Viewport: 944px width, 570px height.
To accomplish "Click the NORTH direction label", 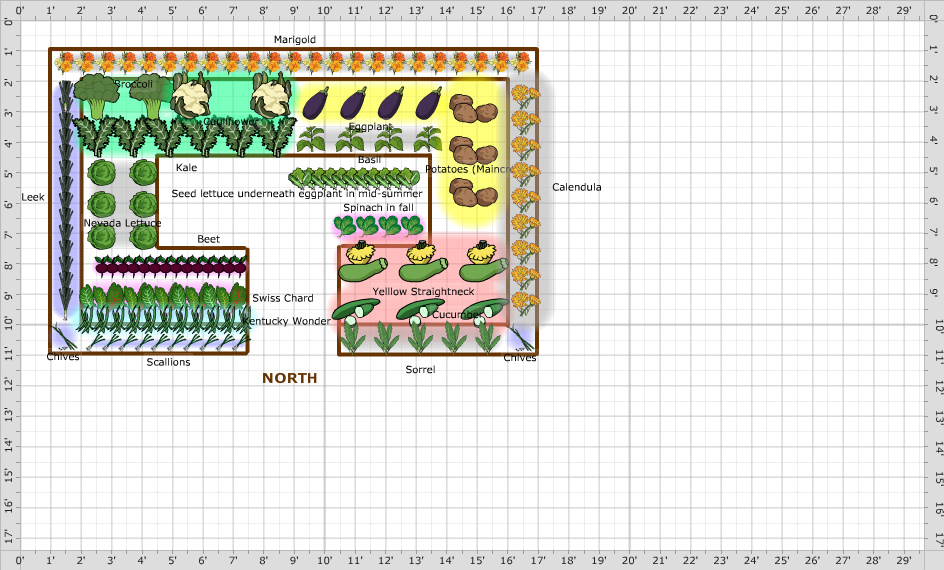I will 290,378.
